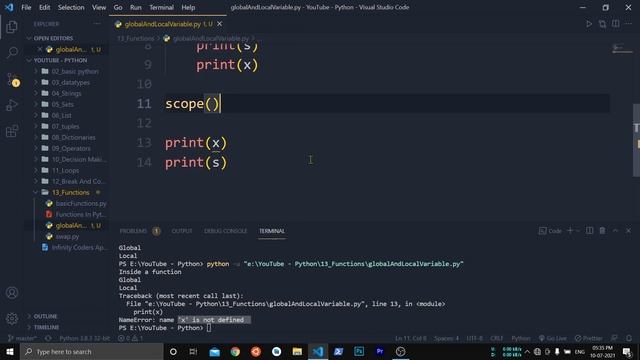Open the Manage gear icon
This screenshot has width=640, height=360.
tap(12, 318)
